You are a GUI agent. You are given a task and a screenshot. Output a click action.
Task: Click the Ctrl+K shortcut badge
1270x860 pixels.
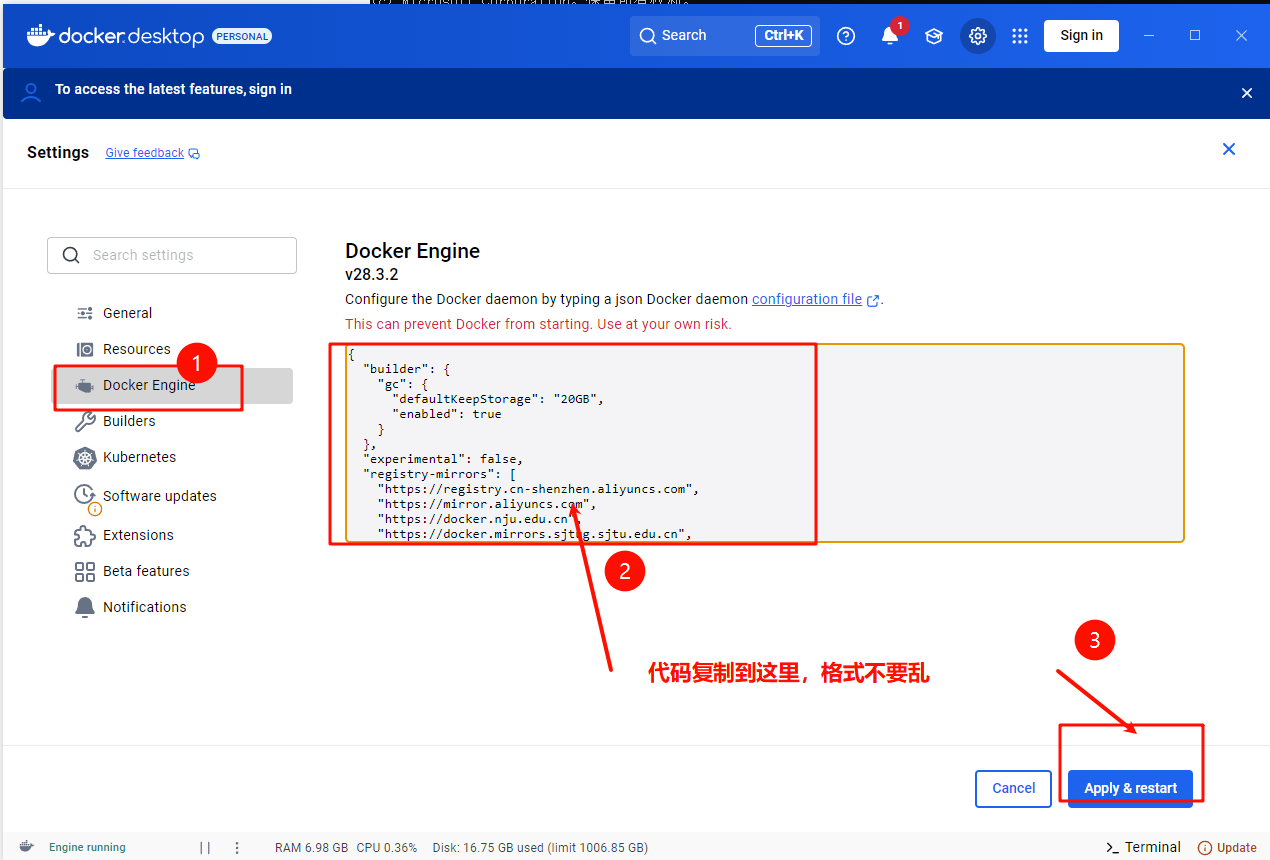[783, 36]
